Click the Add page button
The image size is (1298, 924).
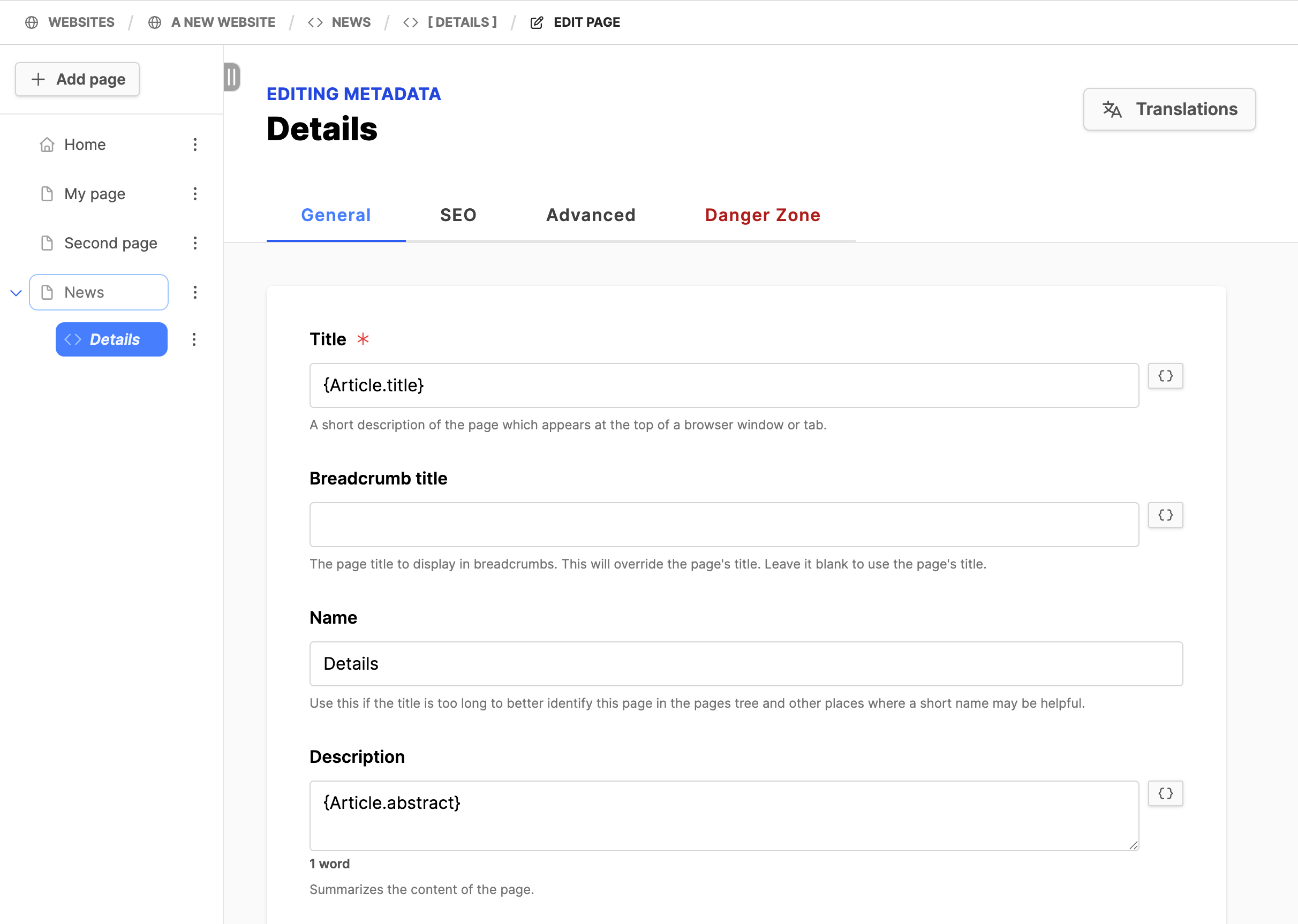point(78,79)
